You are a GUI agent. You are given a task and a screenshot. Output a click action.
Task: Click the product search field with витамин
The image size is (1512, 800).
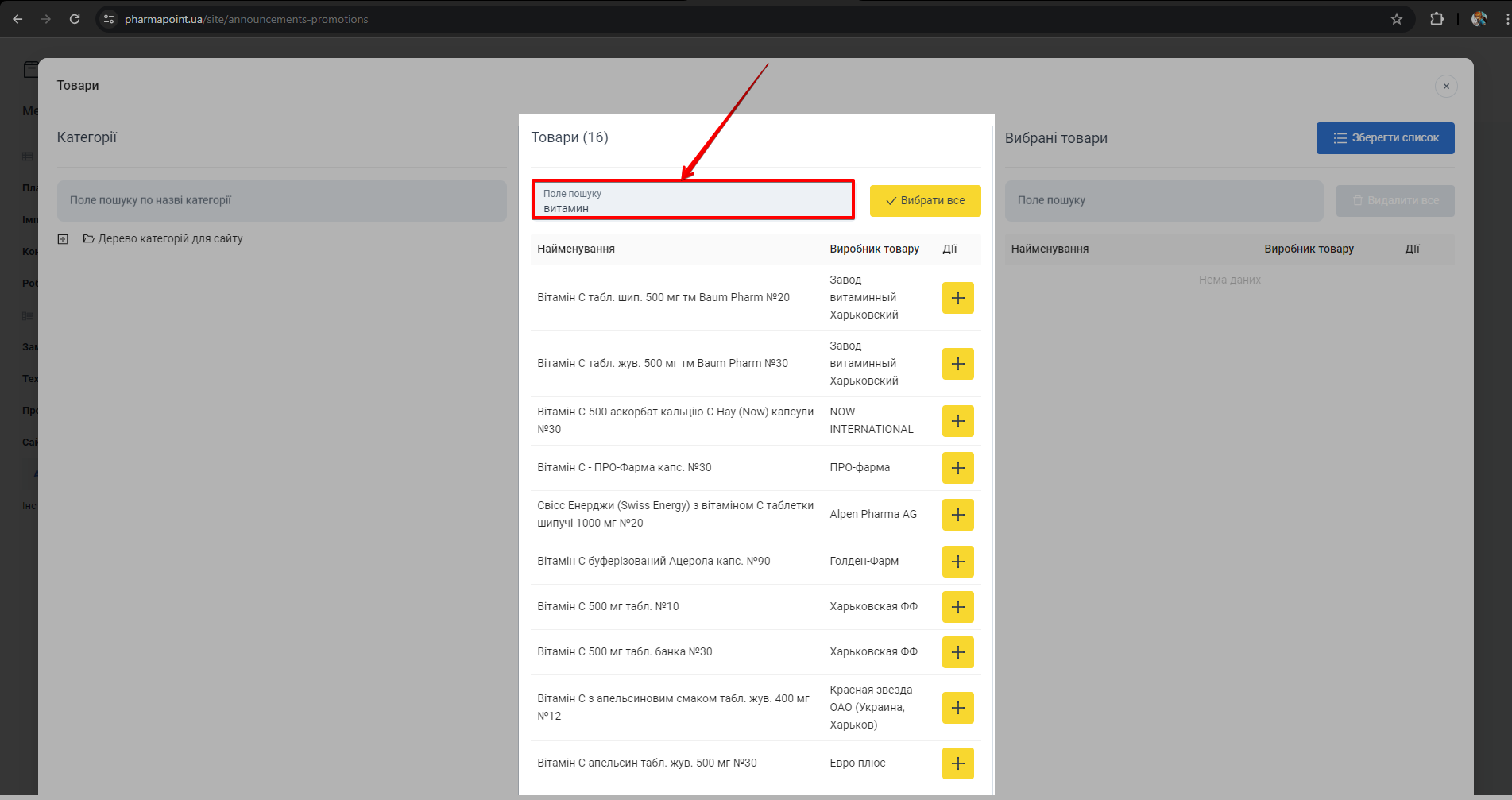click(x=693, y=201)
